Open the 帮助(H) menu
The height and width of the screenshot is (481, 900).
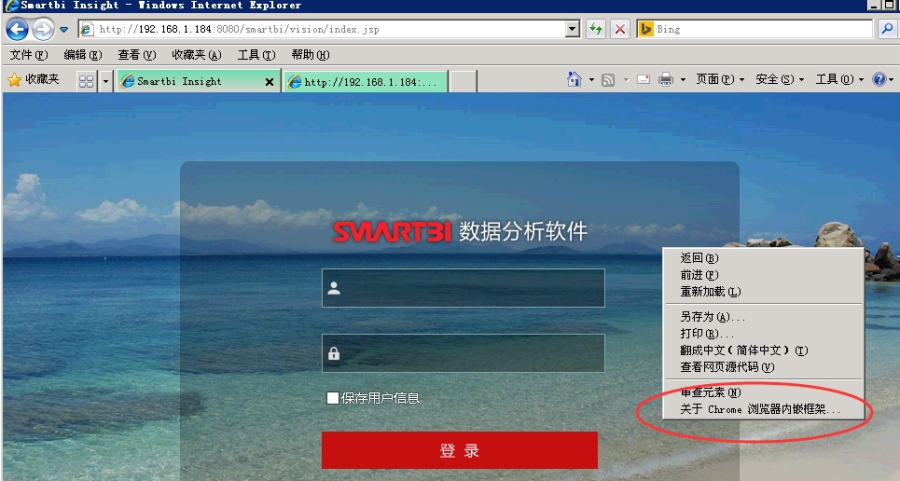coord(310,55)
